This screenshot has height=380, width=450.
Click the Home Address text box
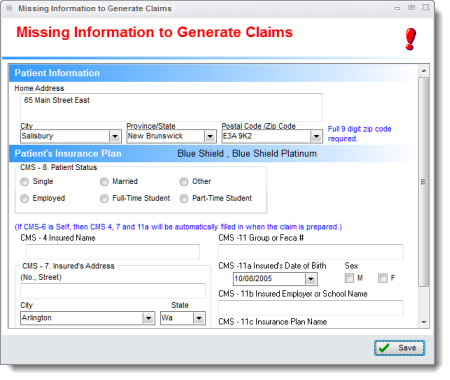coord(171,107)
